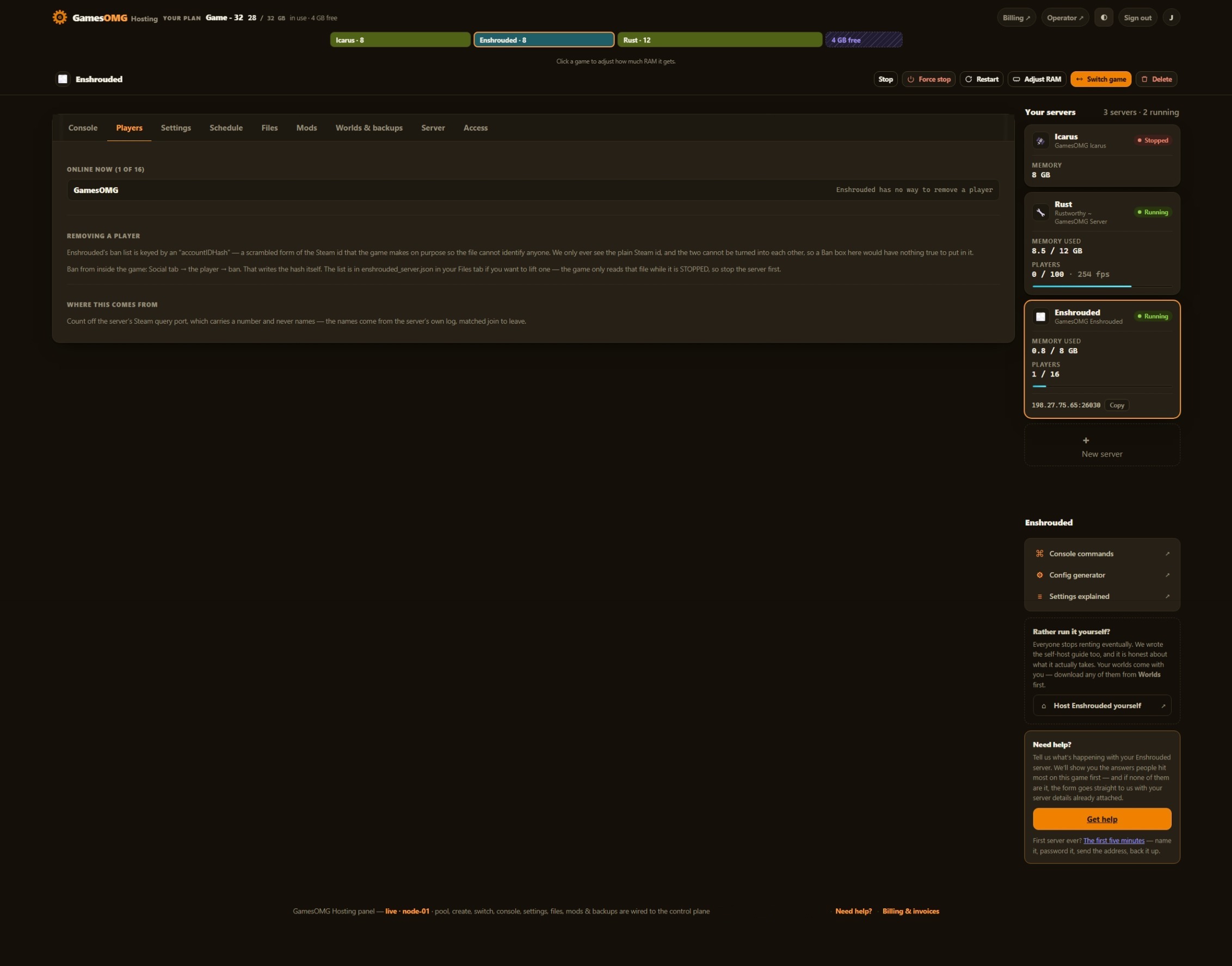1232x966 pixels.
Task: Click the New server tile
Action: [x=1102, y=445]
